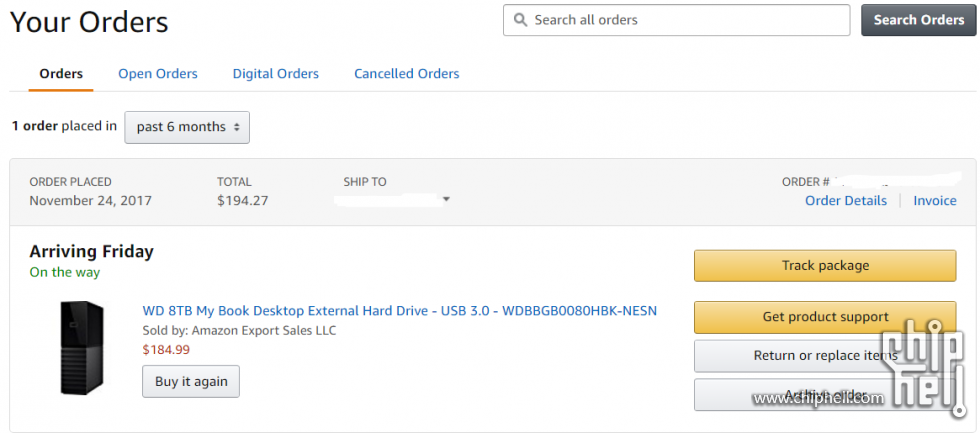
Task: Expand the past 6 months dropdown
Action: pyautogui.click(x=187, y=127)
